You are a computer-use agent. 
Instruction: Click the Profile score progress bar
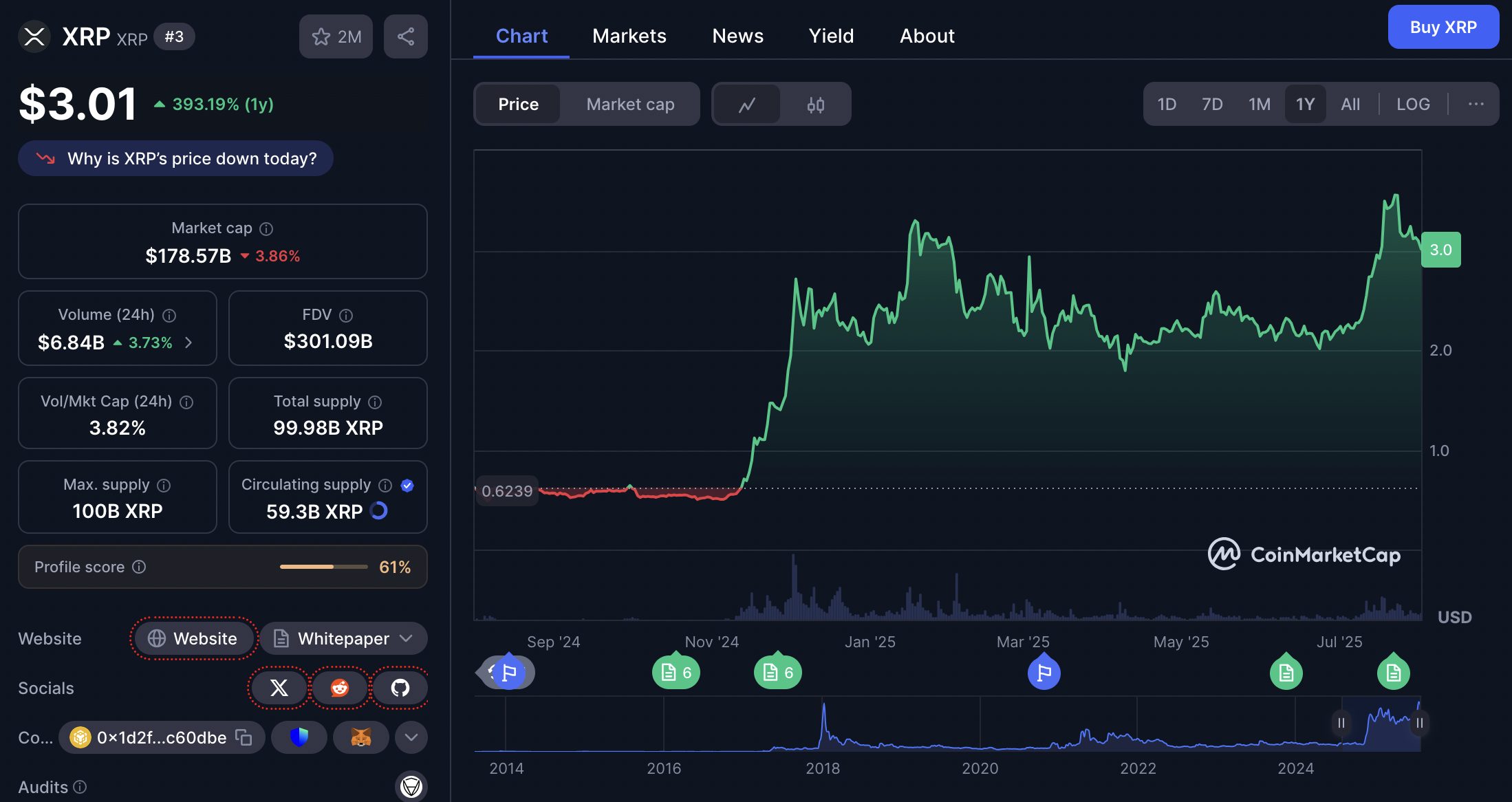(x=323, y=567)
